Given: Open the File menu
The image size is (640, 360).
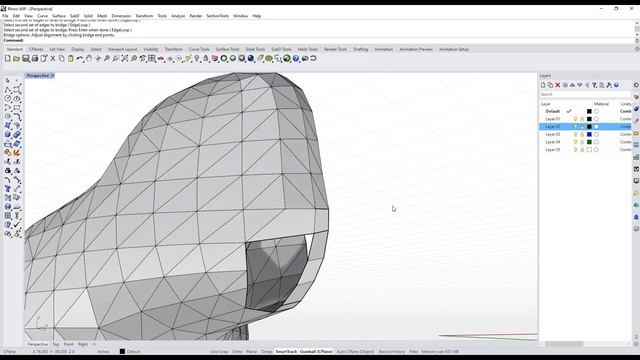Looking at the screenshot, I should tap(5, 16).
